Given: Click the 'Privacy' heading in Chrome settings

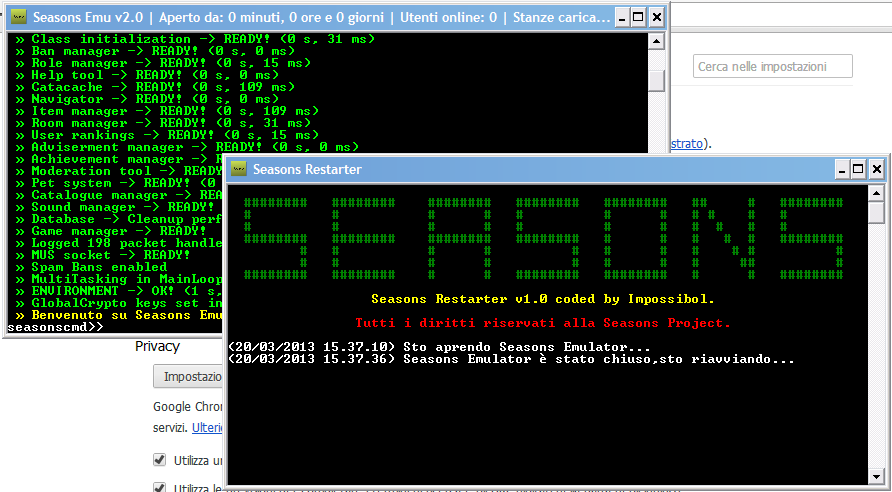Looking at the screenshot, I should [158, 346].
